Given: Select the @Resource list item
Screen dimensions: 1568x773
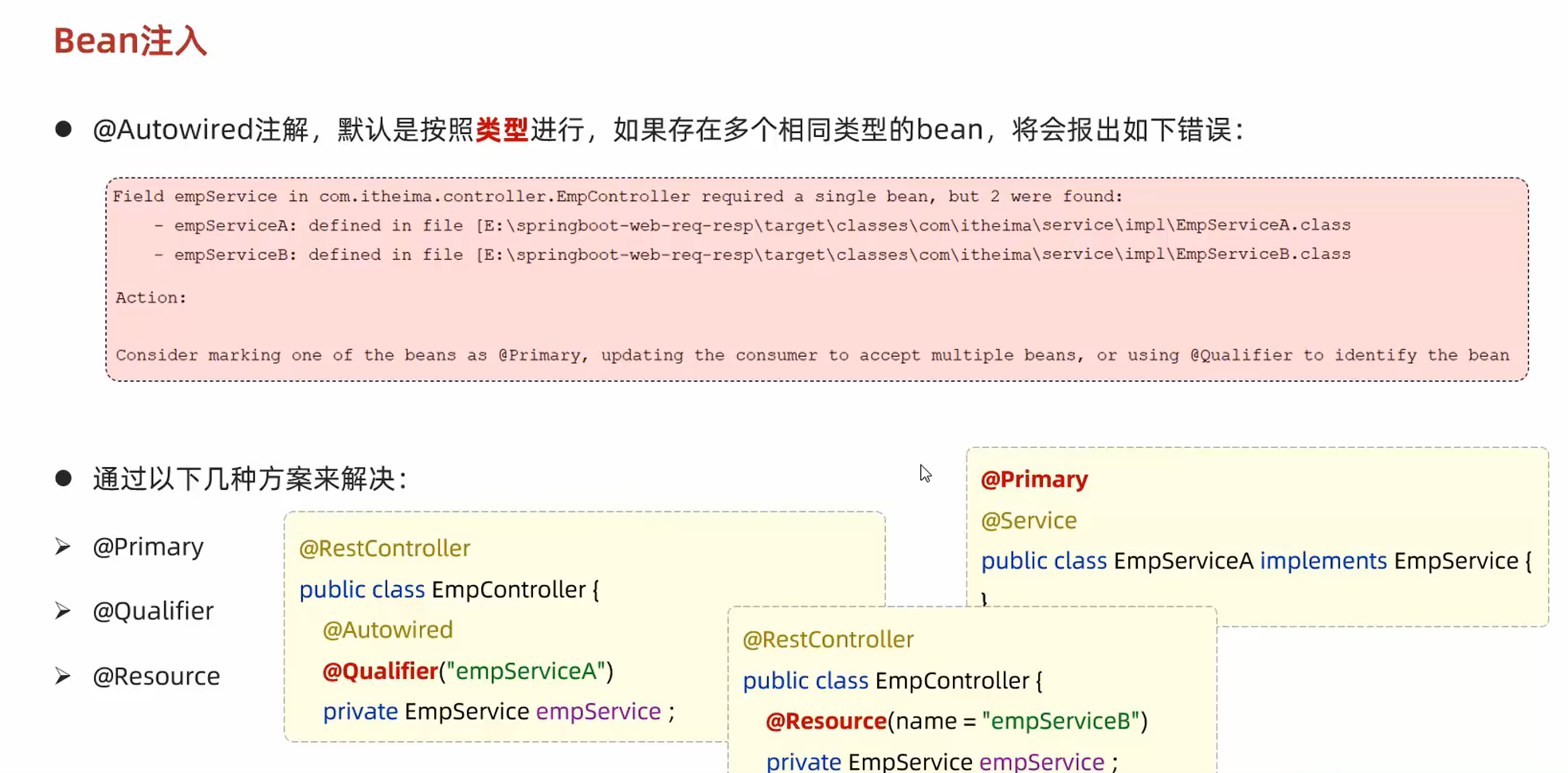Looking at the screenshot, I should 156,676.
